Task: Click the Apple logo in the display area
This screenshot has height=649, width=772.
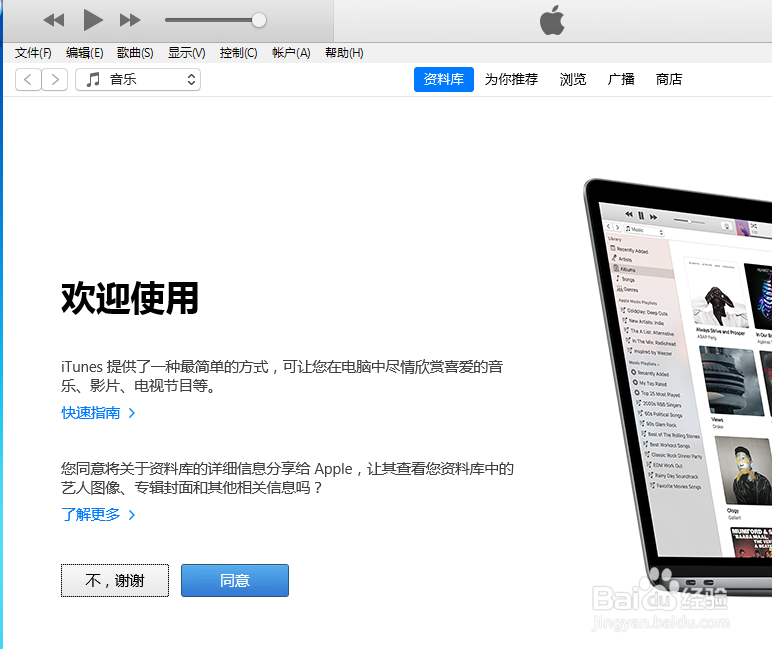Action: pos(552,20)
